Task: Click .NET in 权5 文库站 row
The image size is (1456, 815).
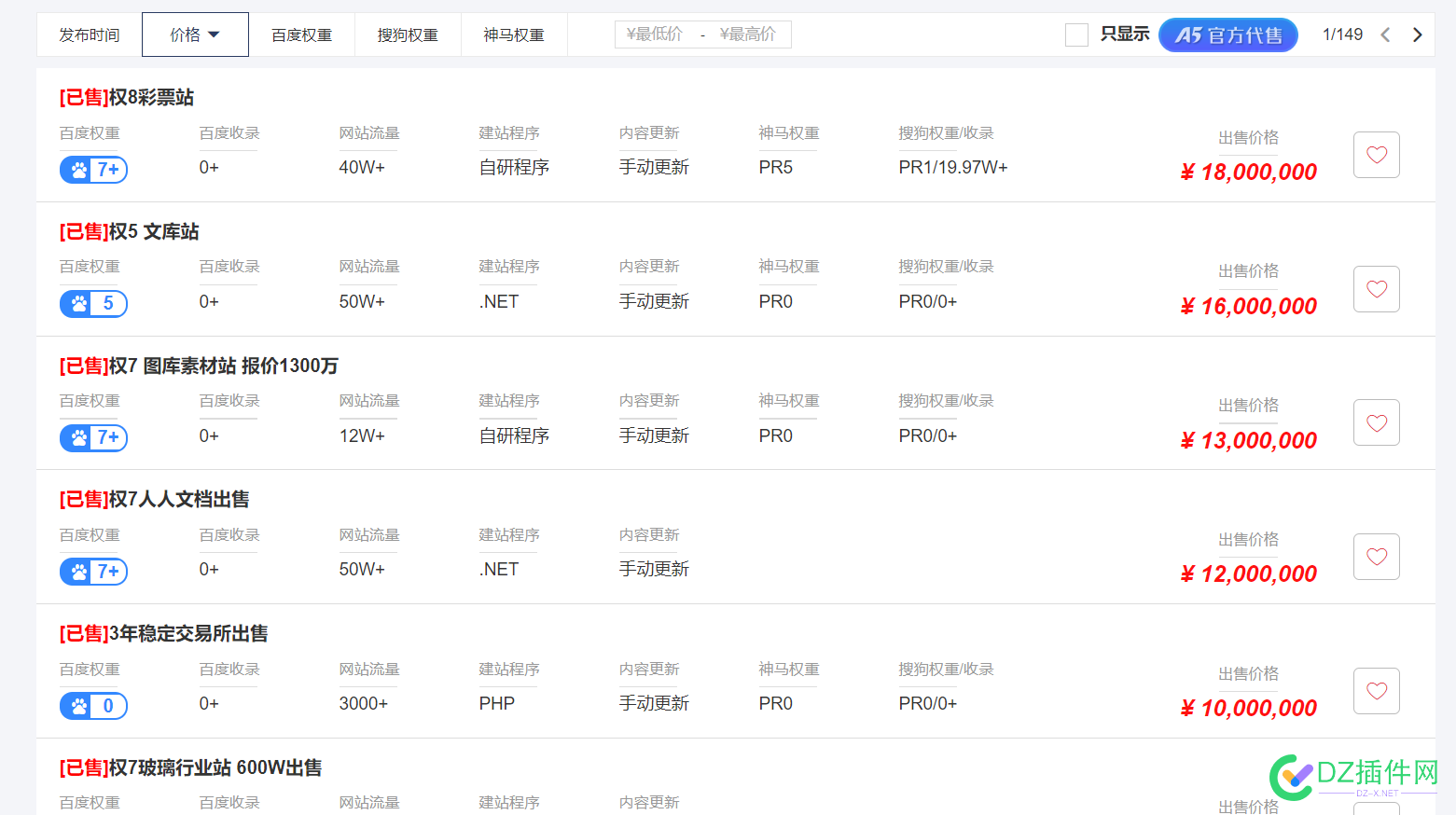Action: pos(499,301)
